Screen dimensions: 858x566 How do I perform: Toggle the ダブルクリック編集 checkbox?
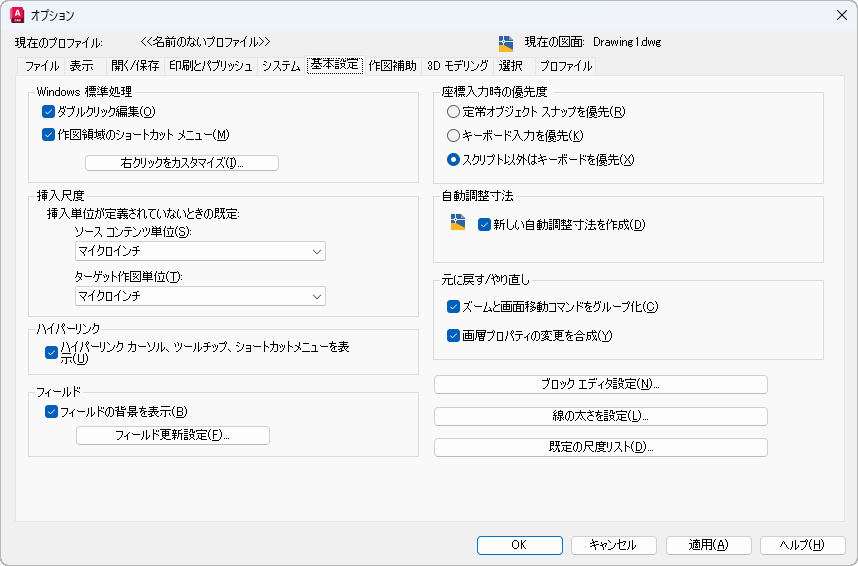pos(48,112)
